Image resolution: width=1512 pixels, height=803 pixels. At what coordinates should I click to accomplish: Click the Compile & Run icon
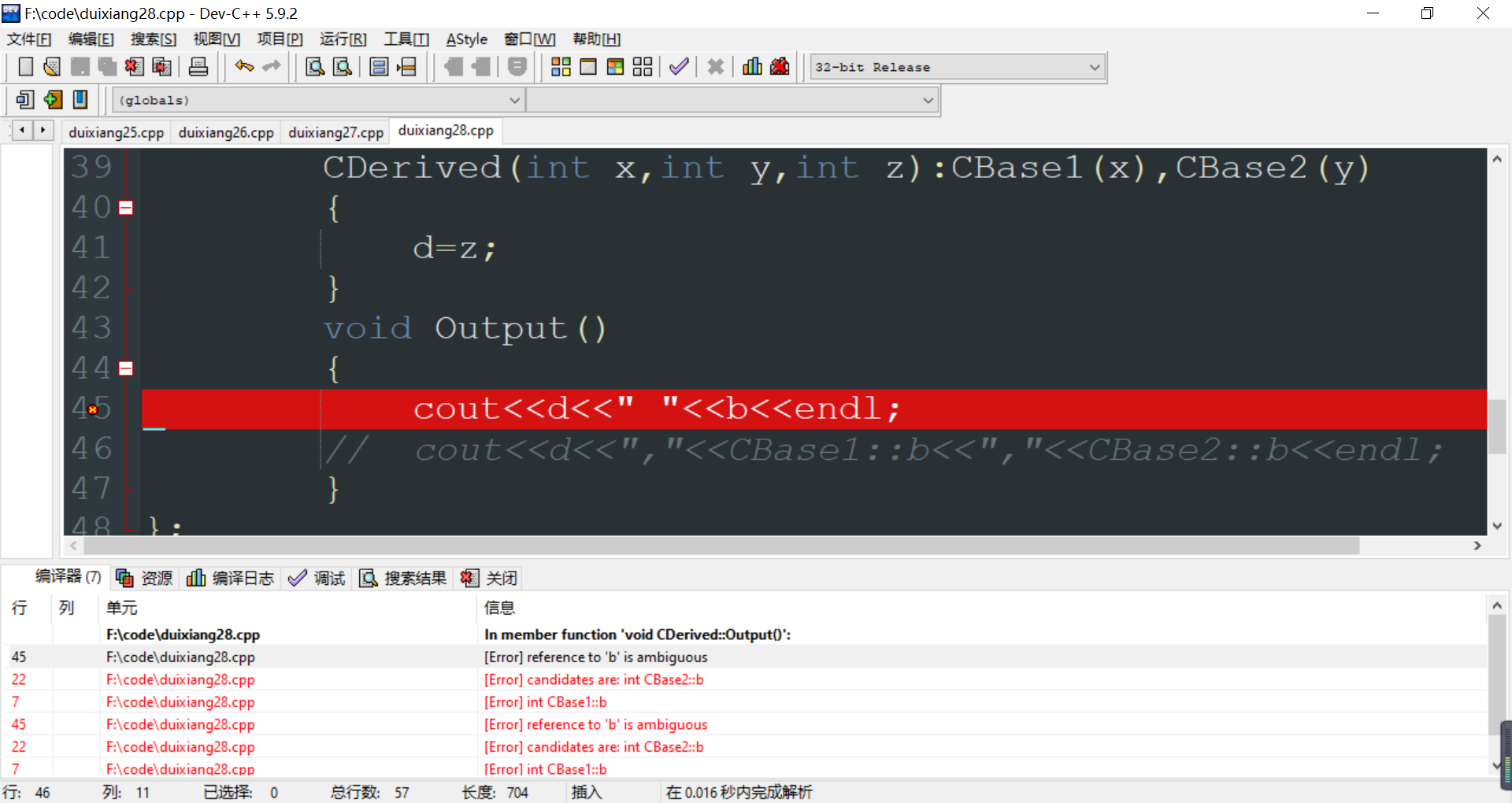coord(615,67)
